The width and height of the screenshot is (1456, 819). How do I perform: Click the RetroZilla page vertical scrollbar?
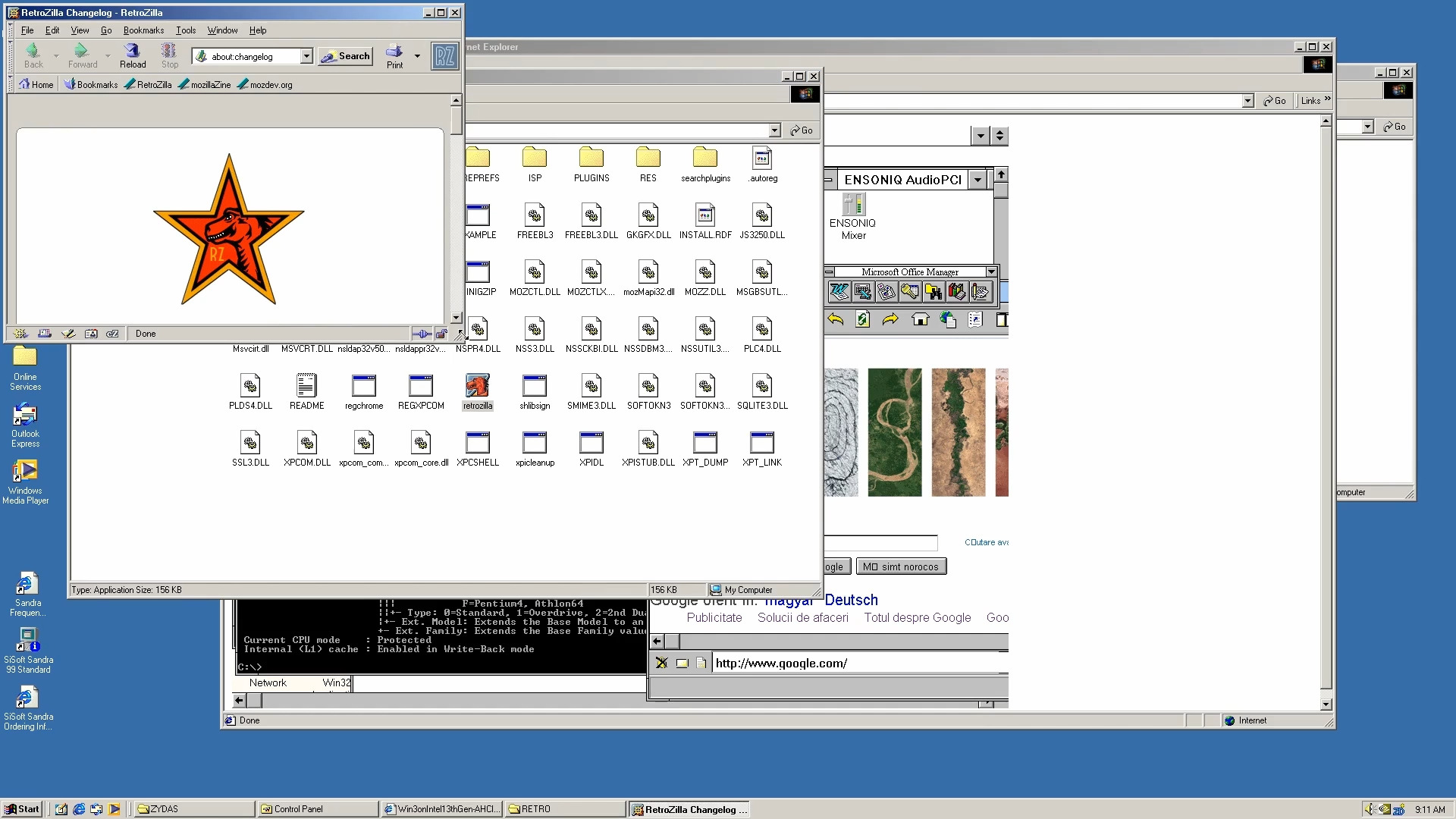pos(456,210)
